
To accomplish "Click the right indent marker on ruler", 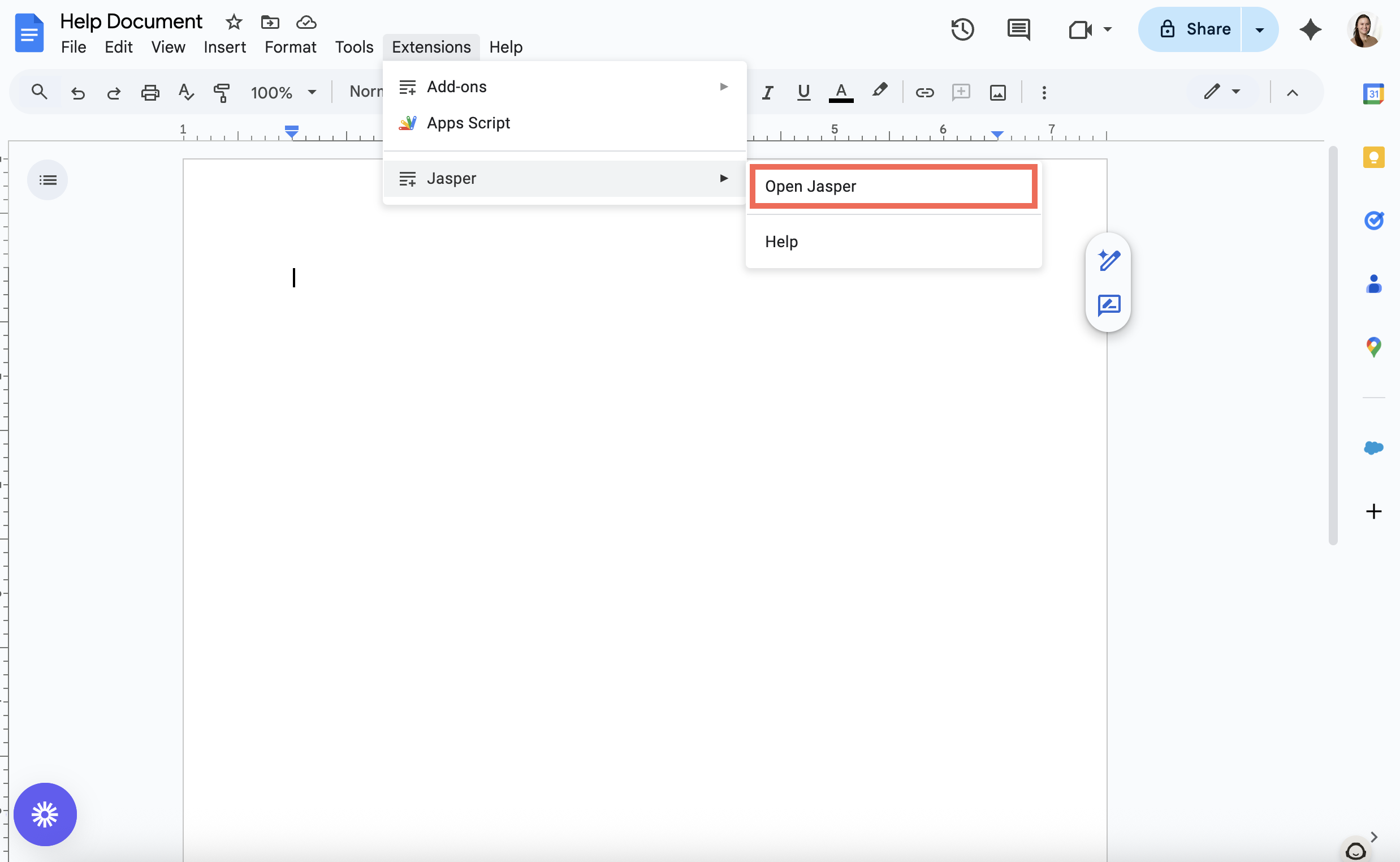I will (997, 134).
